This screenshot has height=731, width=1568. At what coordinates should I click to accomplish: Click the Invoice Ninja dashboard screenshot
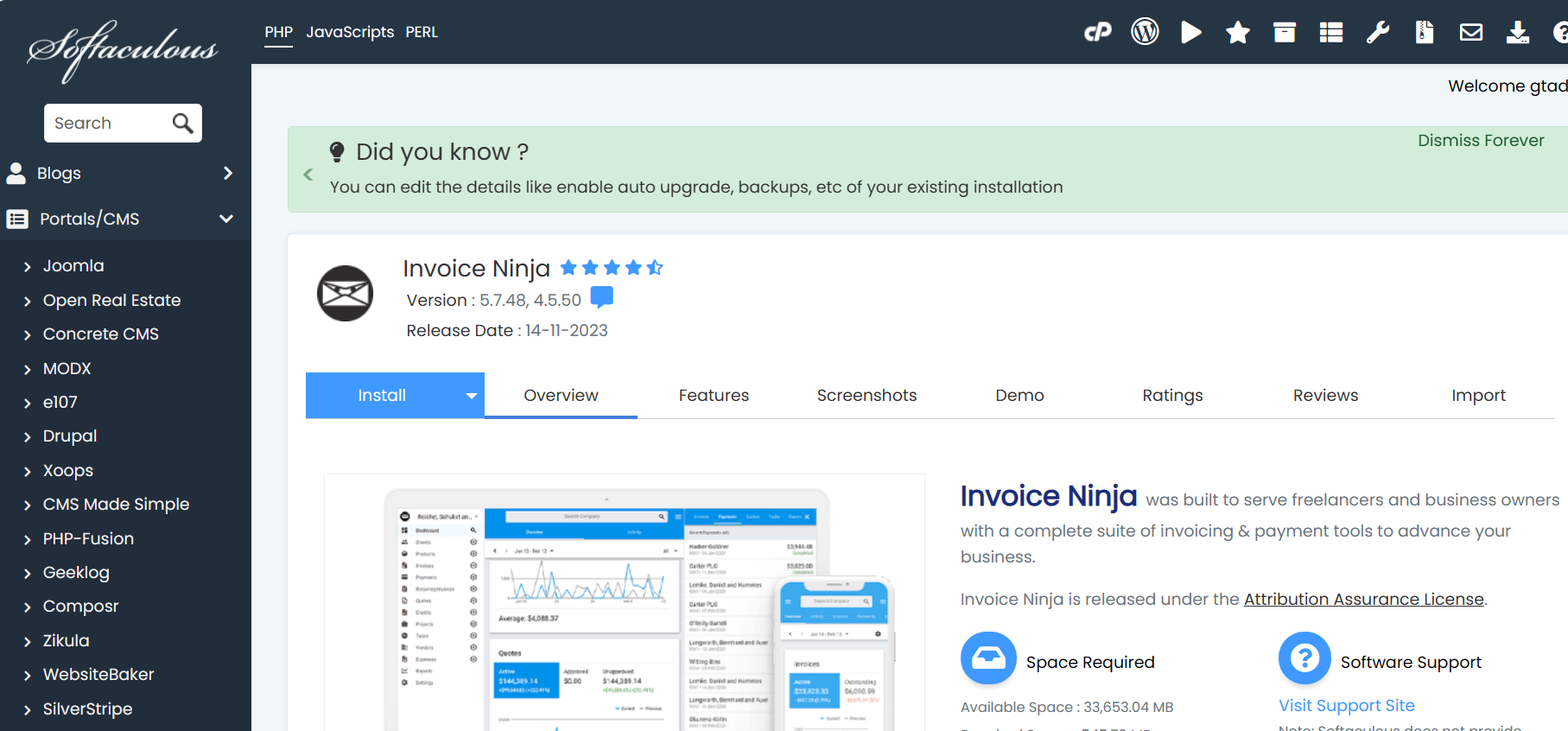click(625, 602)
